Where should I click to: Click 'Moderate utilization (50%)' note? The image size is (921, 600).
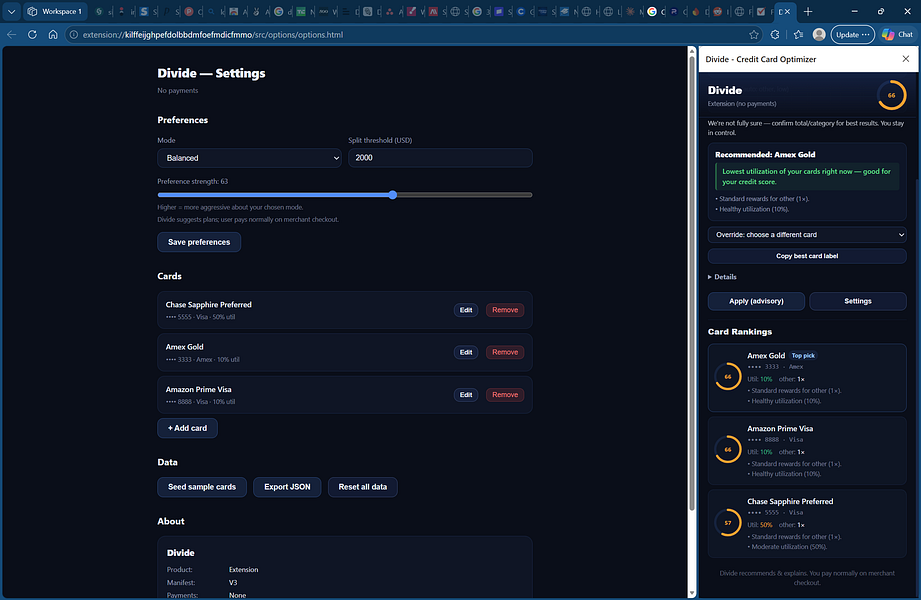pyautogui.click(x=789, y=547)
